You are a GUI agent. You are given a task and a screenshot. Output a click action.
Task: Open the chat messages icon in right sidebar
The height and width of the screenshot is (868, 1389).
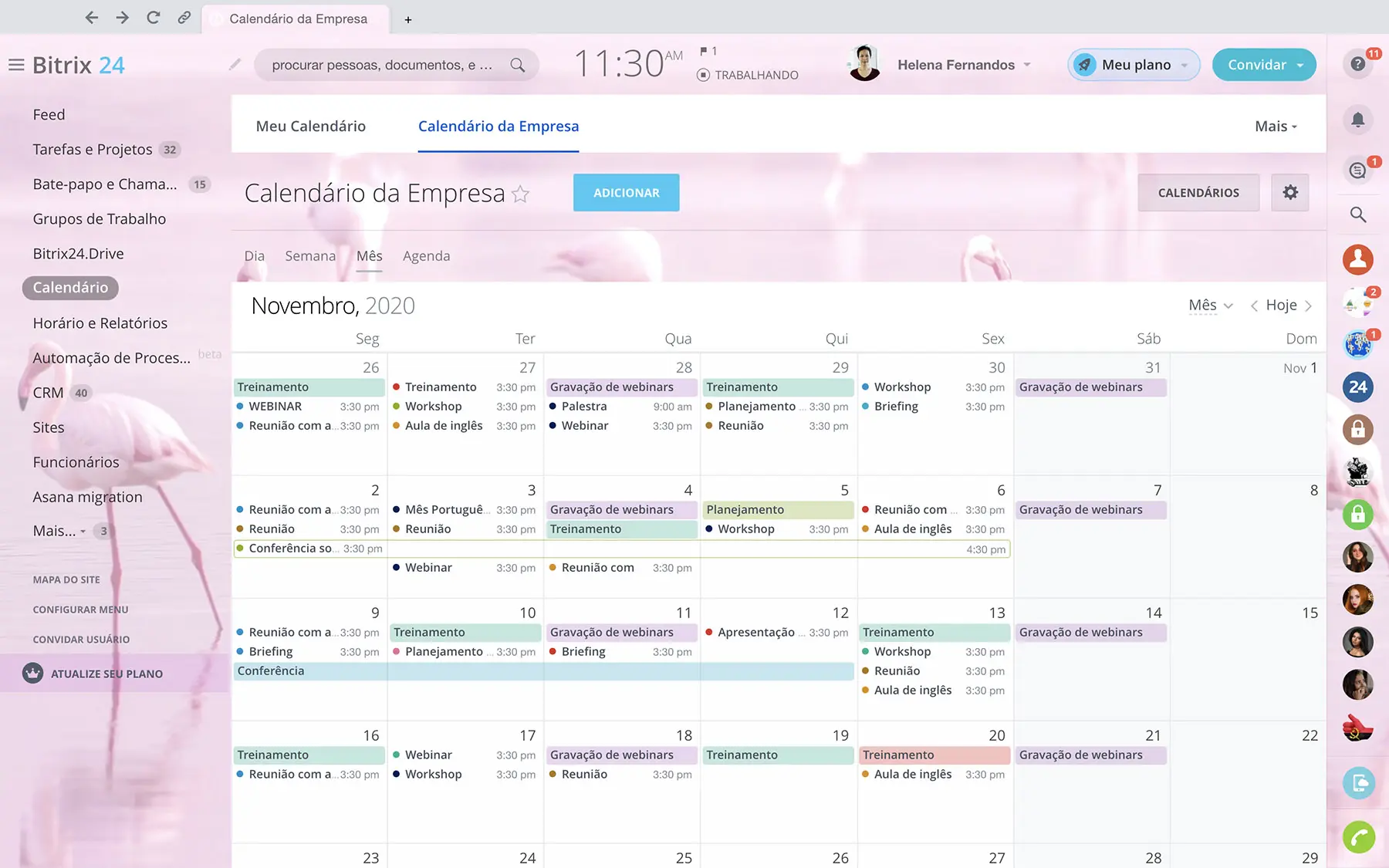1357,171
